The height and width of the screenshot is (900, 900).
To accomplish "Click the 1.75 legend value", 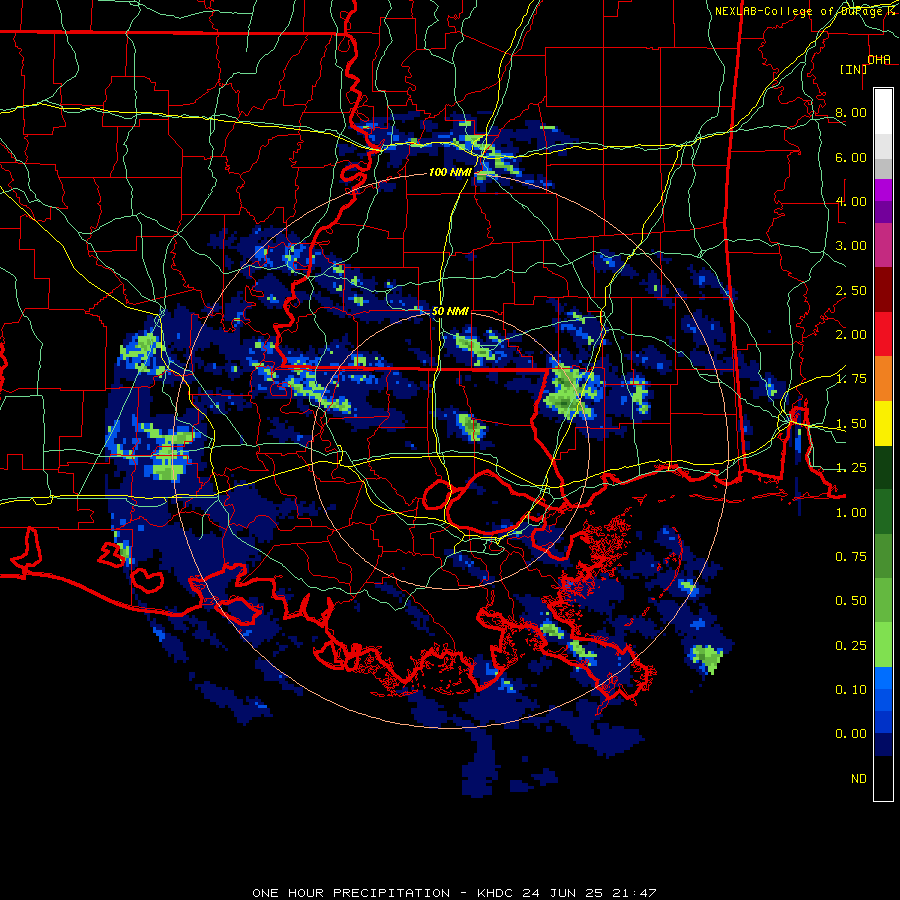I will pyautogui.click(x=851, y=379).
